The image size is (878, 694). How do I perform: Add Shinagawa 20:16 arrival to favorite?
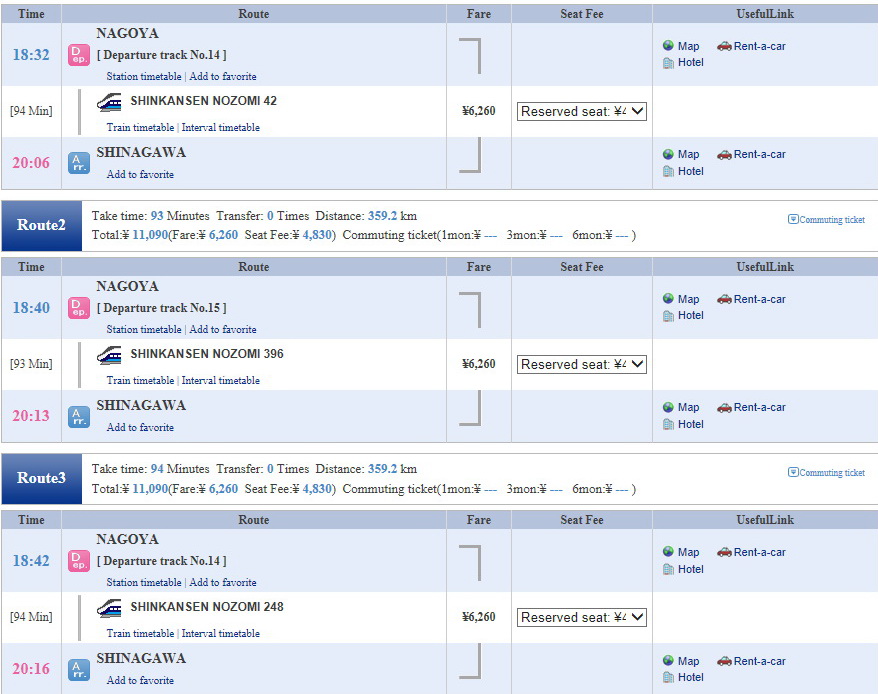click(x=140, y=681)
